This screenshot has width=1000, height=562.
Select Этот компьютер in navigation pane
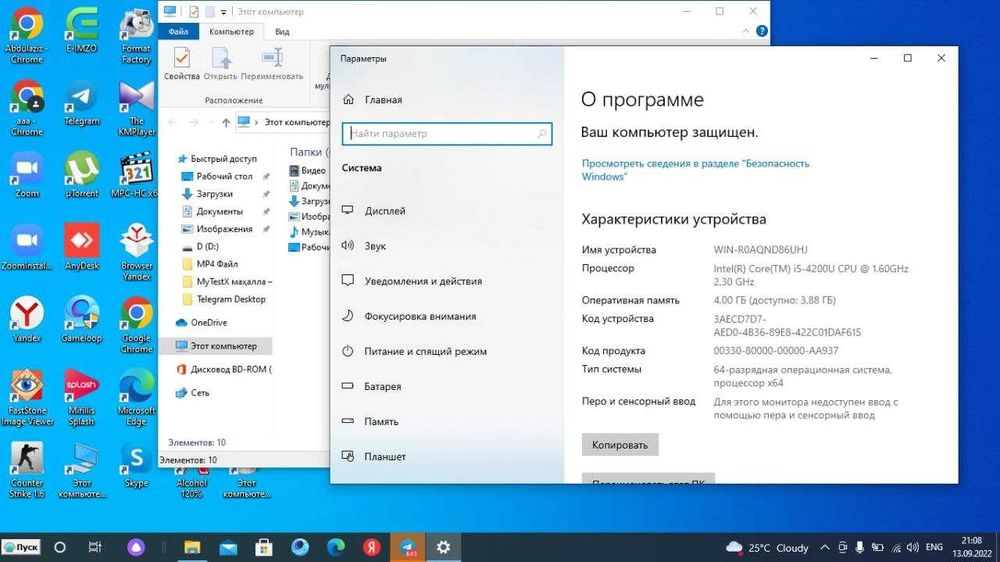[215, 346]
